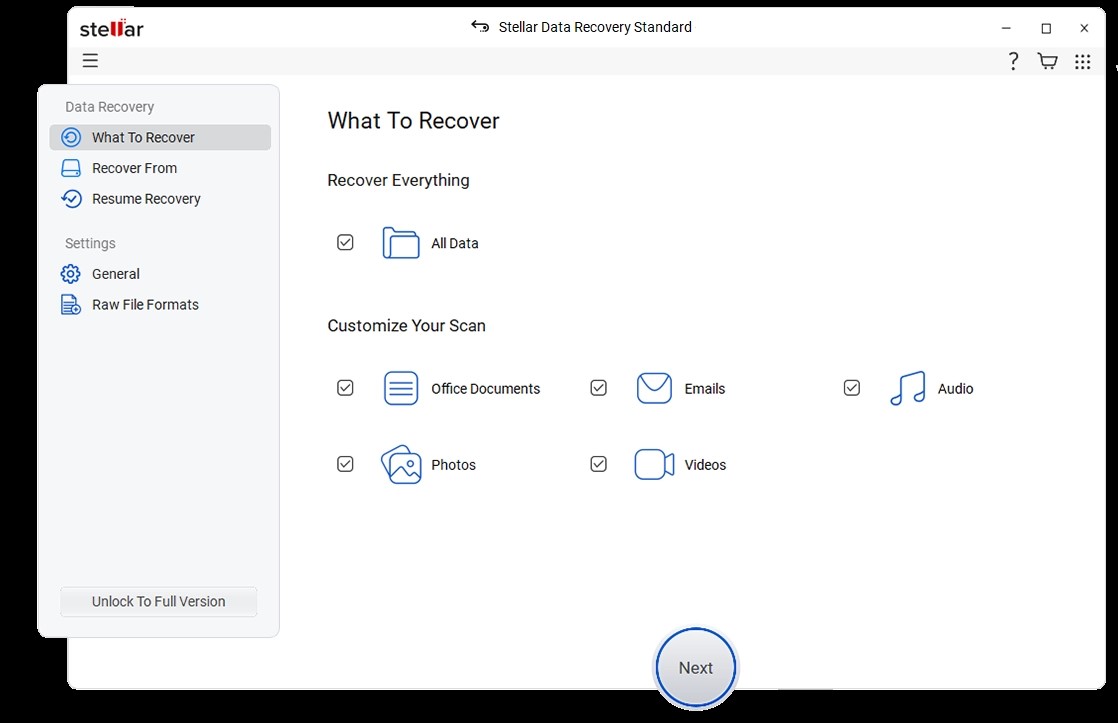Open the shopping cart icon
1118x723 pixels.
1046,60
